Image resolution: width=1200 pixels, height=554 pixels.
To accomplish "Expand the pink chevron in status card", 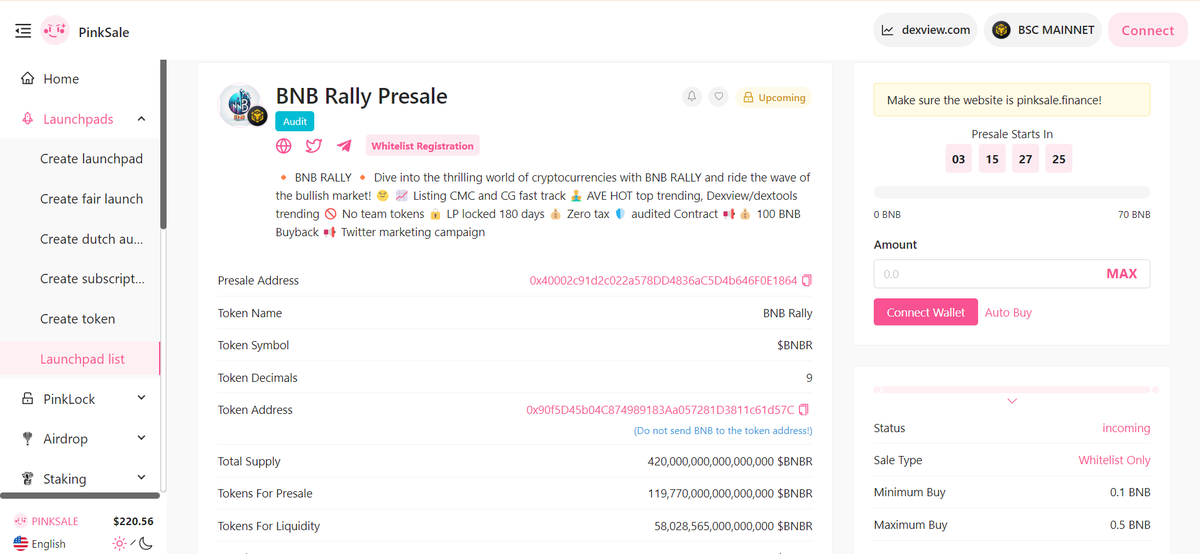I will (1012, 401).
